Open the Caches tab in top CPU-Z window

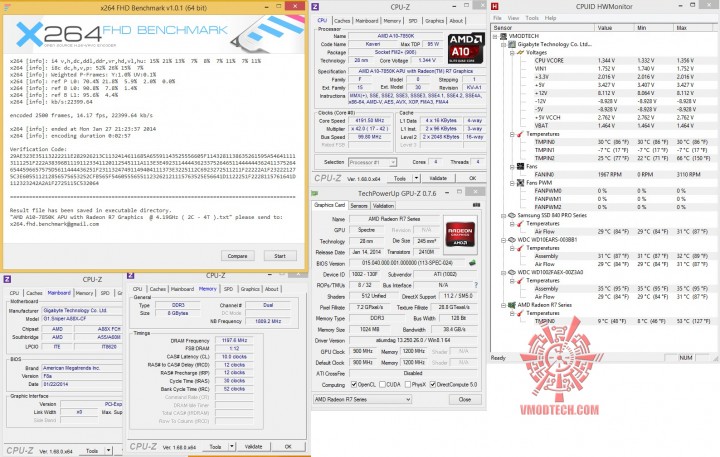pos(342,21)
